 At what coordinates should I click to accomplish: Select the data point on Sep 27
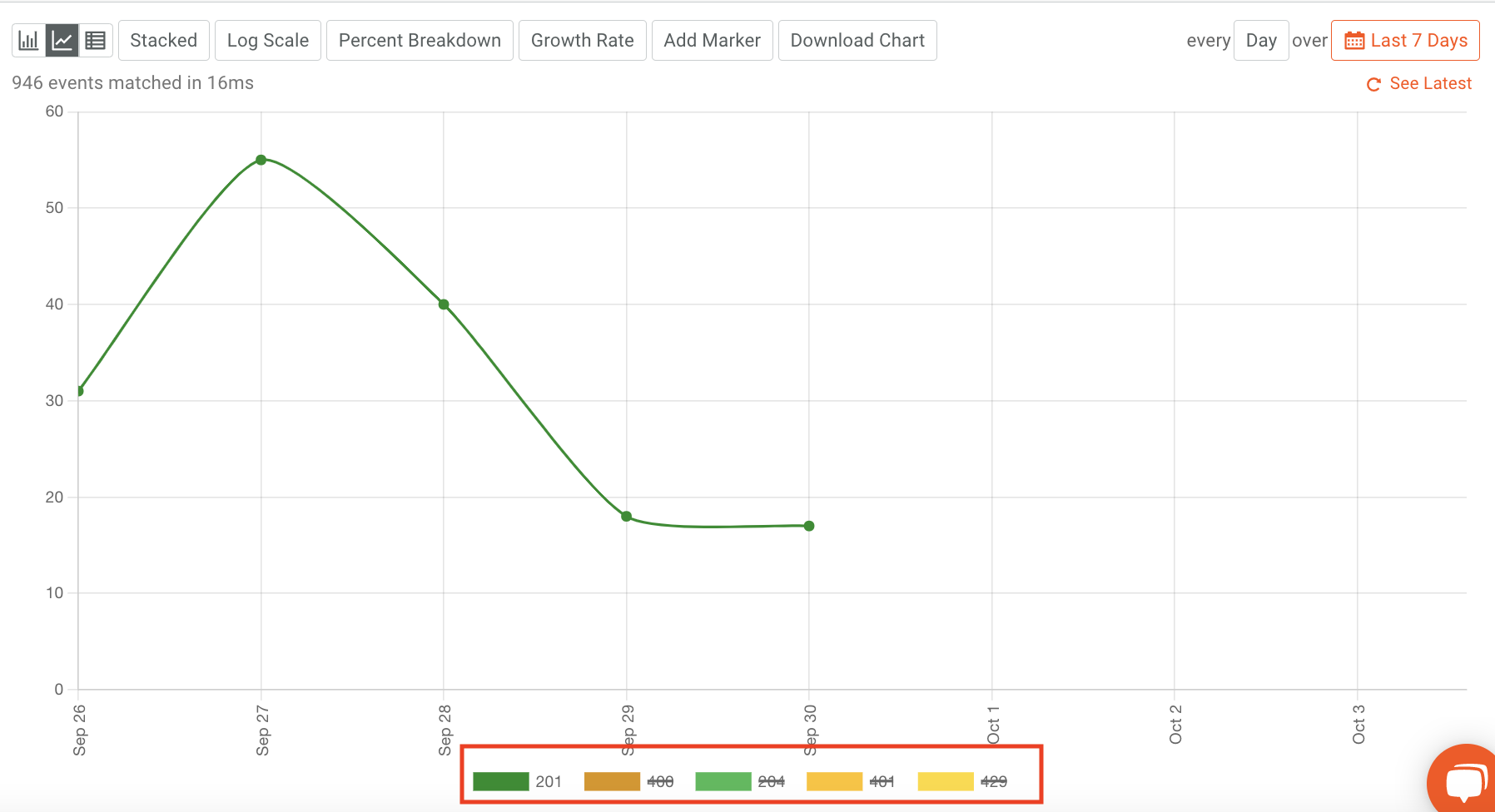tap(261, 159)
